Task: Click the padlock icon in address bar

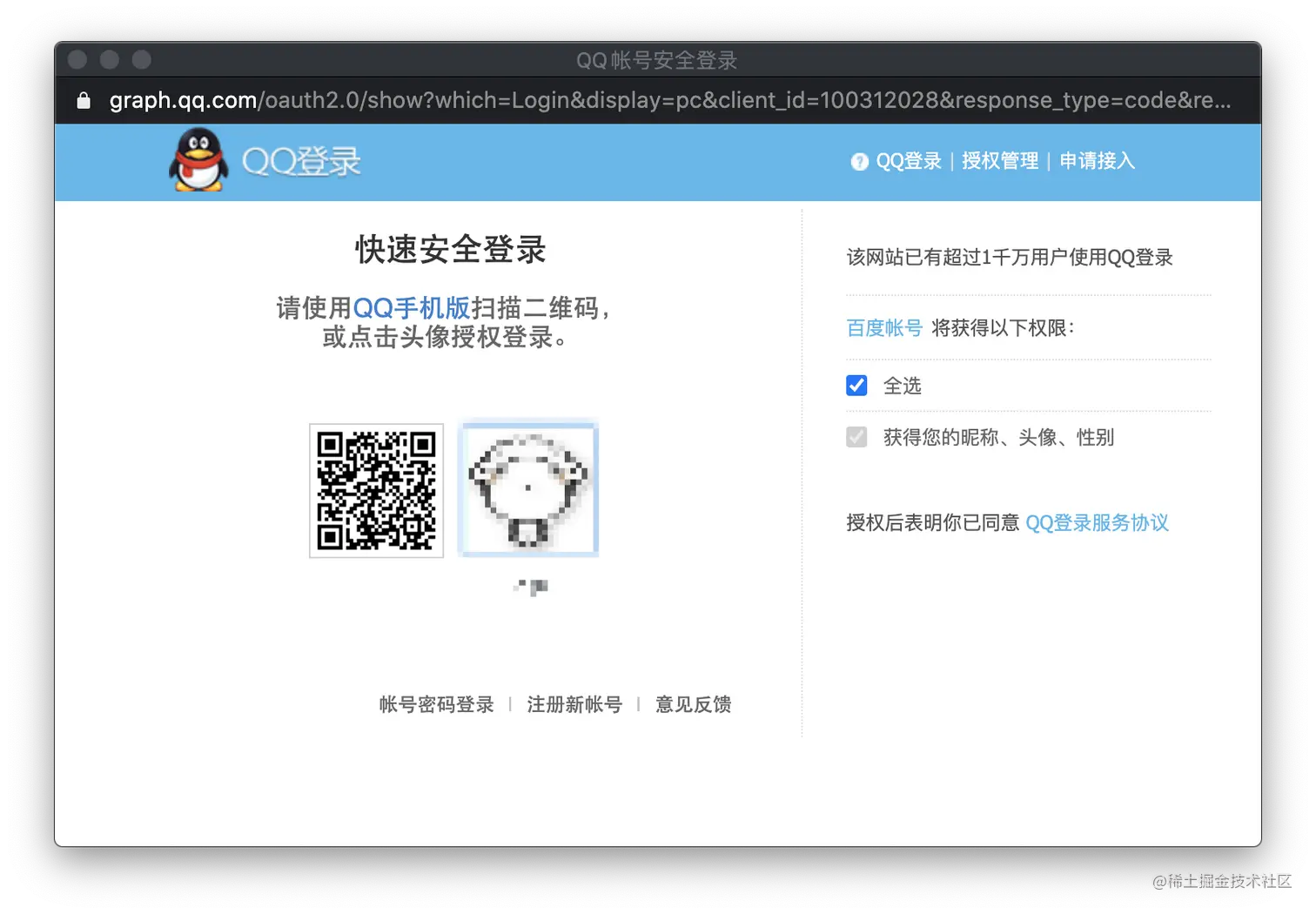Action: click(x=84, y=101)
